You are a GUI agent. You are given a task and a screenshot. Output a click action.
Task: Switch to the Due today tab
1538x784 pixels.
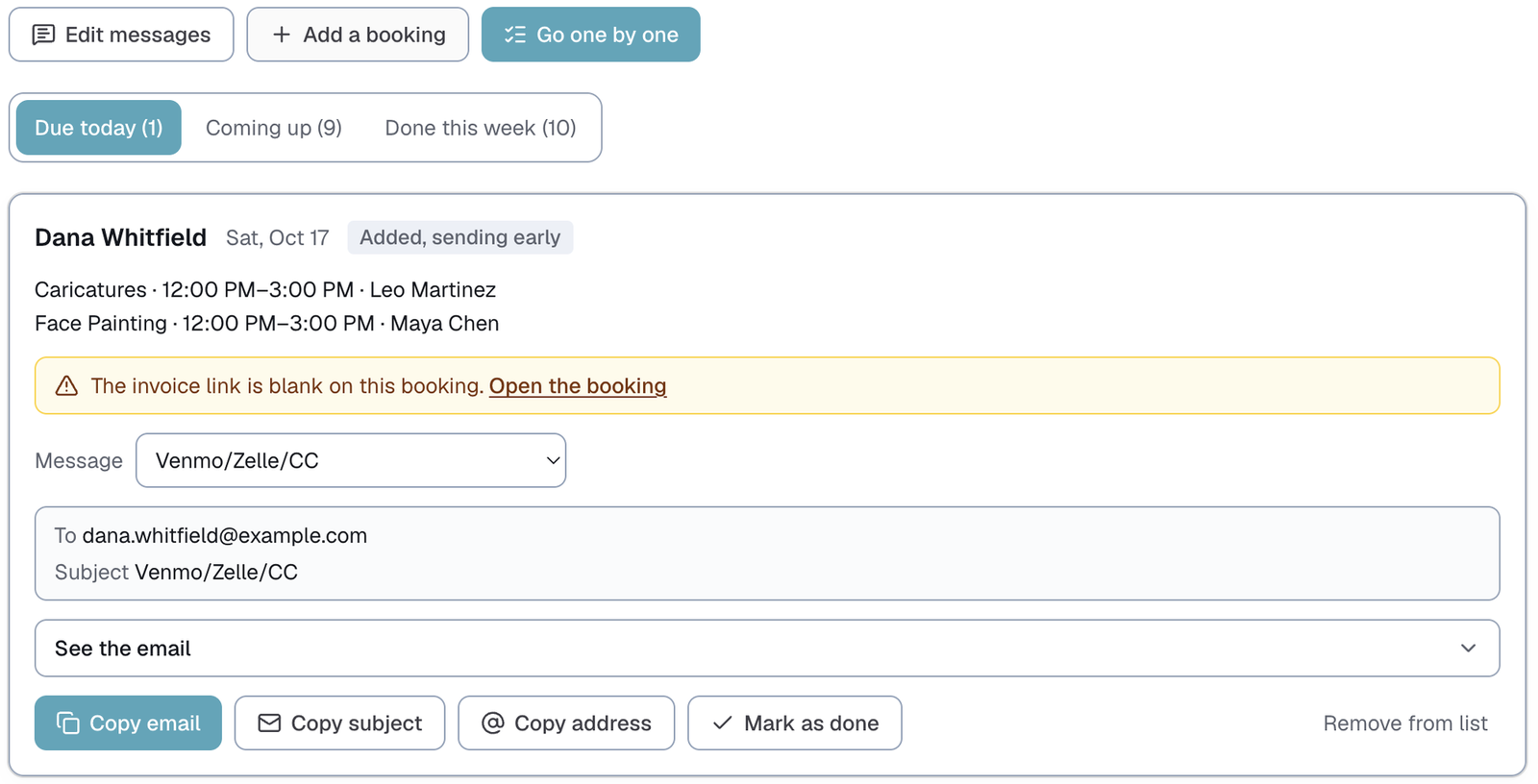pyautogui.click(x=99, y=128)
